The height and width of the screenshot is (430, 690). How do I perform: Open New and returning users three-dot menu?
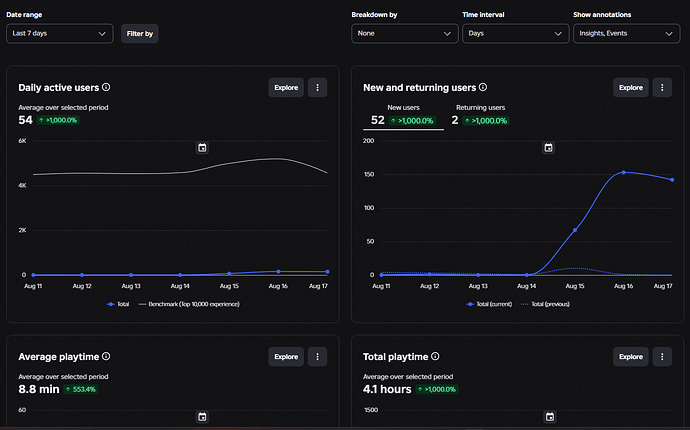click(x=662, y=88)
